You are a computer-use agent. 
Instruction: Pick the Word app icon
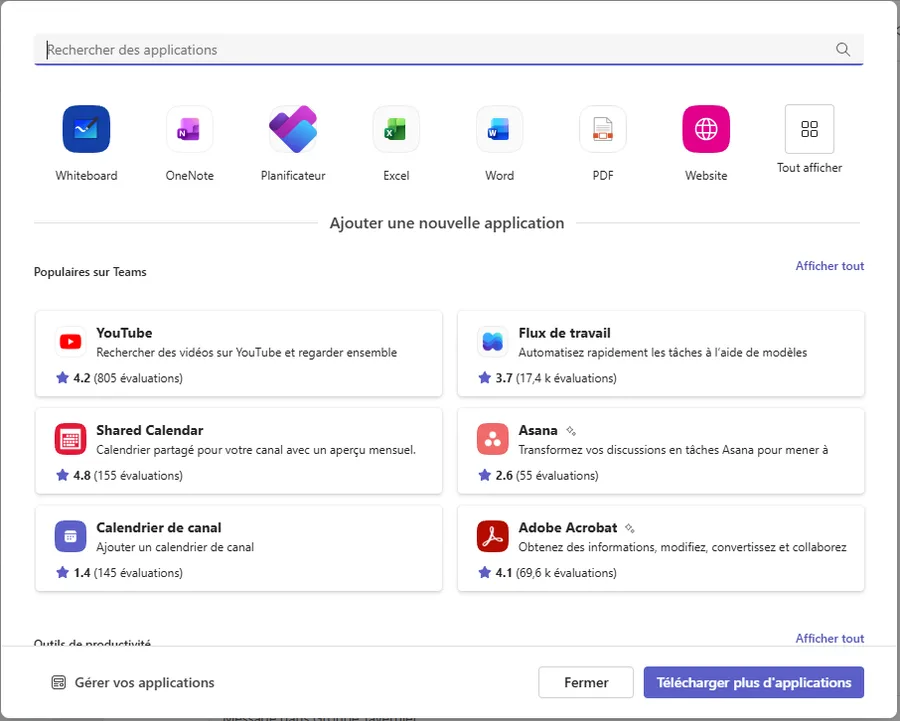click(x=499, y=129)
